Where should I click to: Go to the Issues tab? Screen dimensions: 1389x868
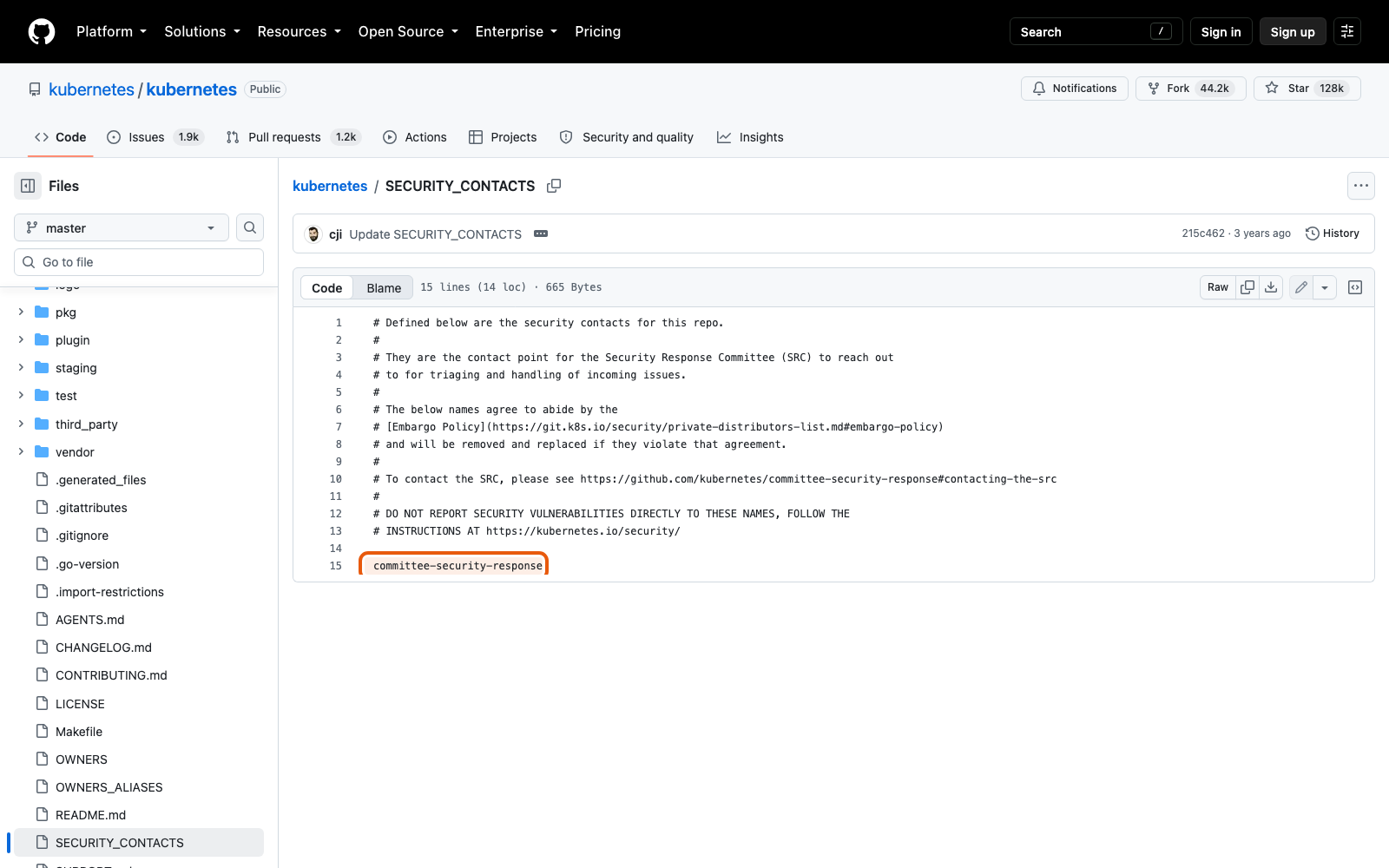155,137
